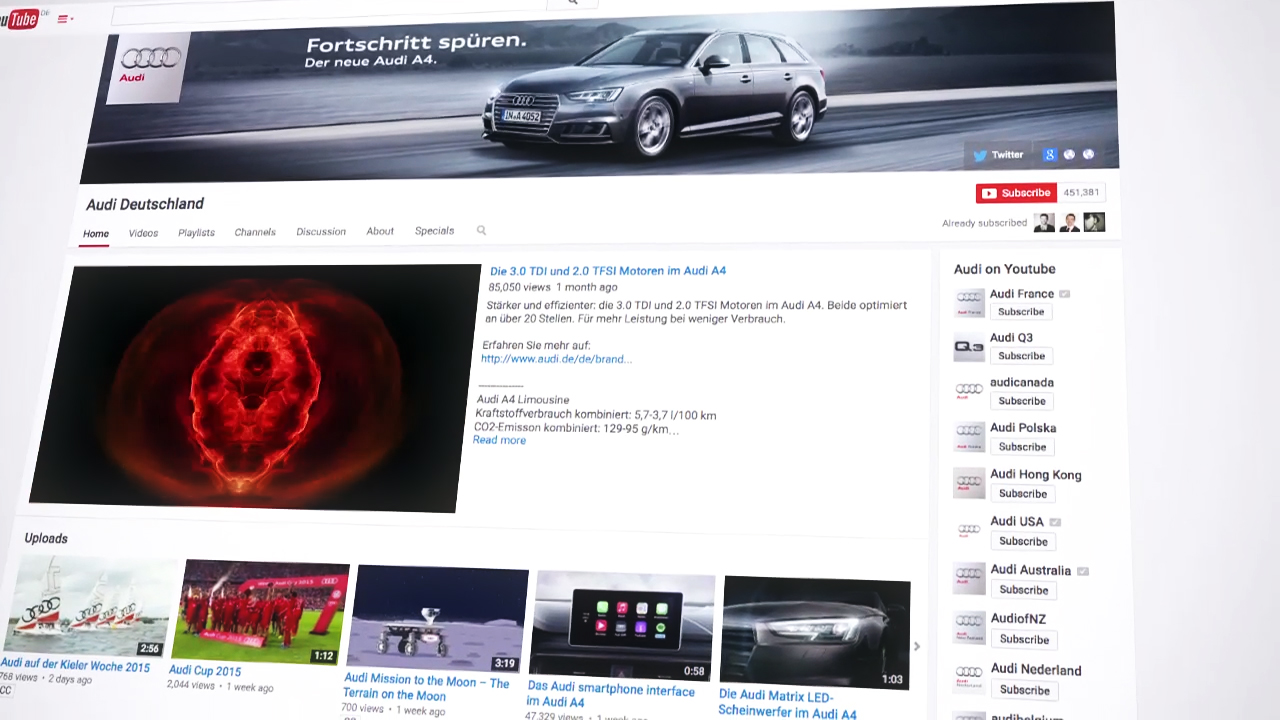Subscribe to audicanada
1280x720 pixels.
click(x=1022, y=401)
